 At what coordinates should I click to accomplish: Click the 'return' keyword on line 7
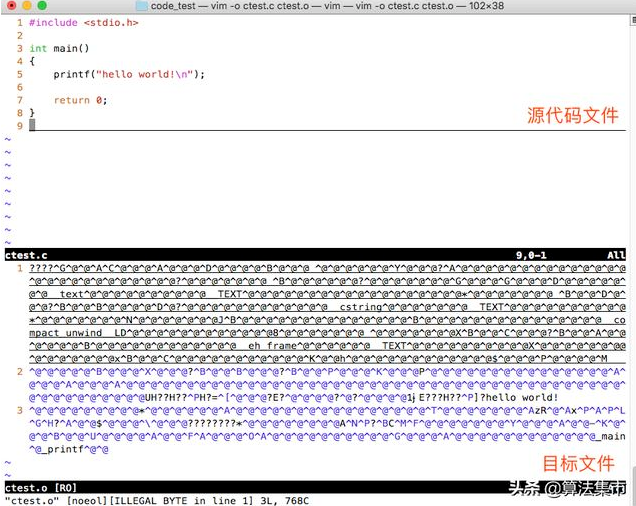72,100
